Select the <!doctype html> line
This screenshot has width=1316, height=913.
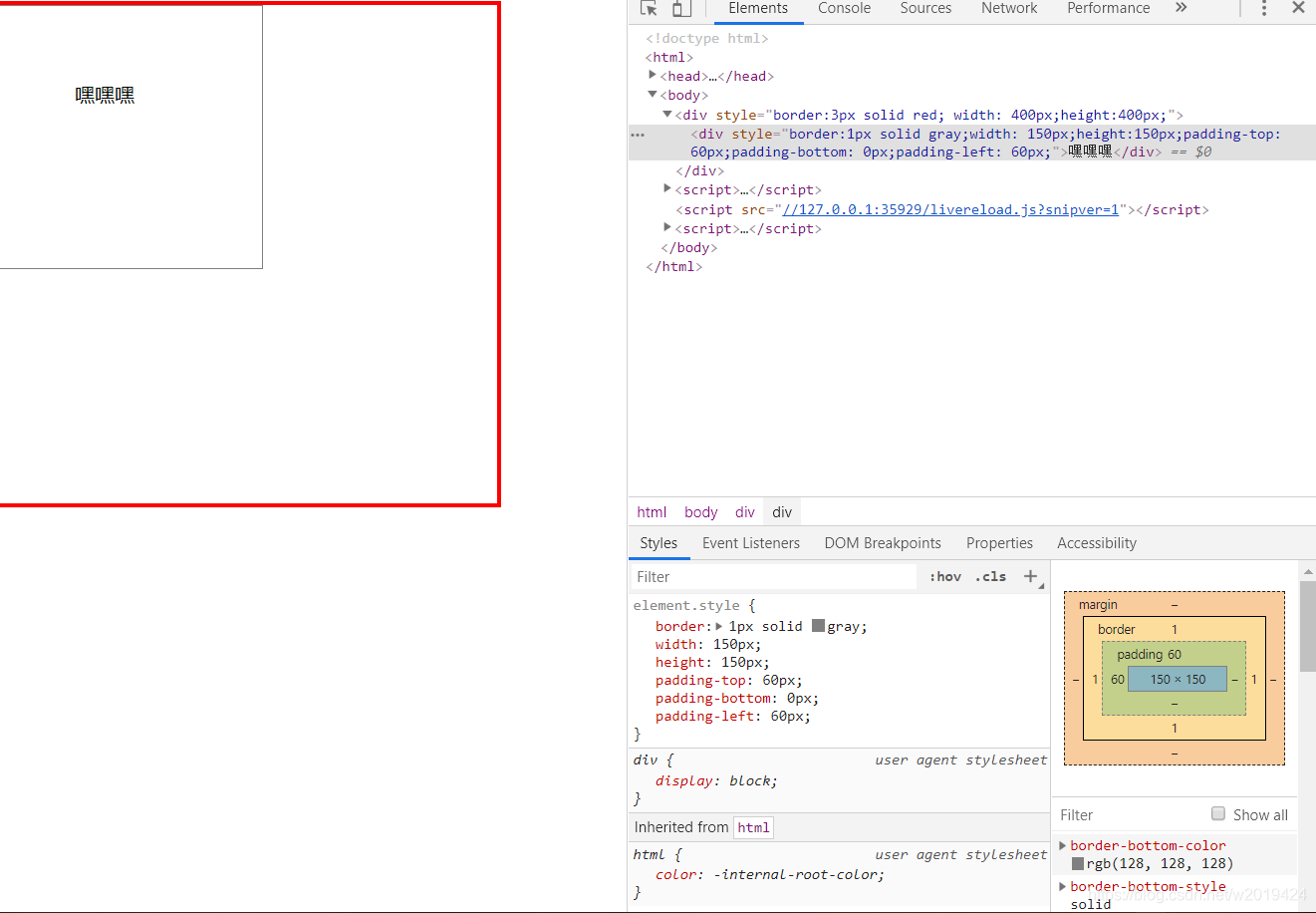coord(706,38)
